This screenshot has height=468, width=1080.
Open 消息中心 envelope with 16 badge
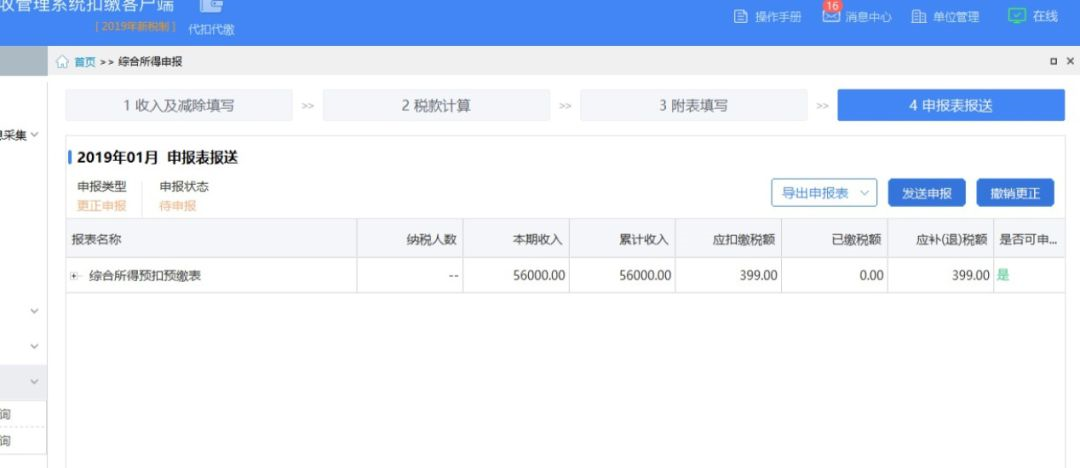point(830,16)
